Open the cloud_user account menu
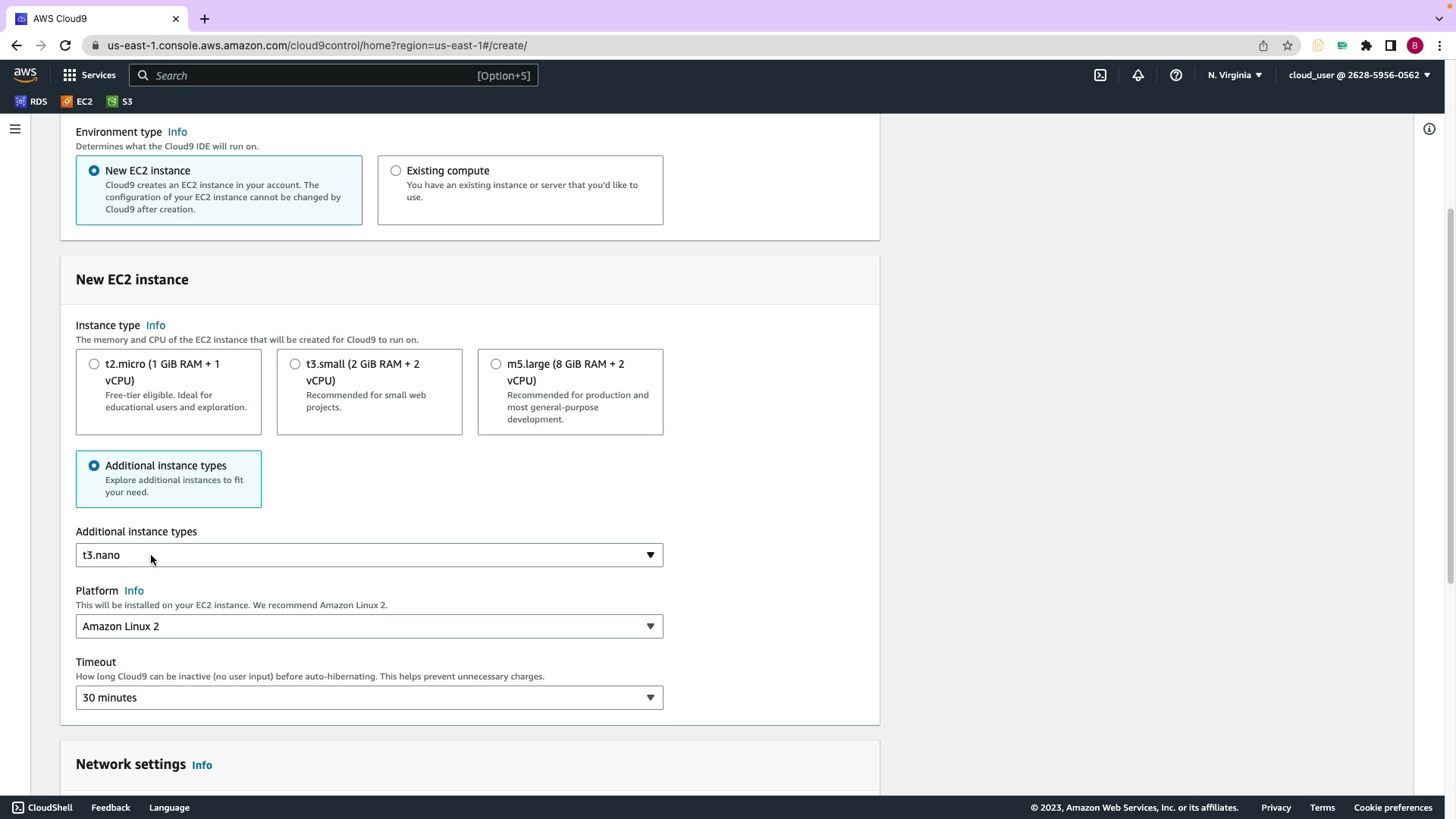Screen dimensions: 1456x819 pyautogui.click(x=1359, y=75)
